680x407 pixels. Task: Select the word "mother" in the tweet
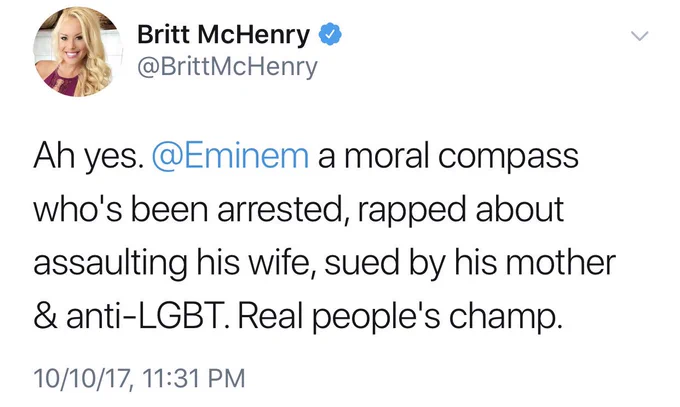tap(560, 262)
